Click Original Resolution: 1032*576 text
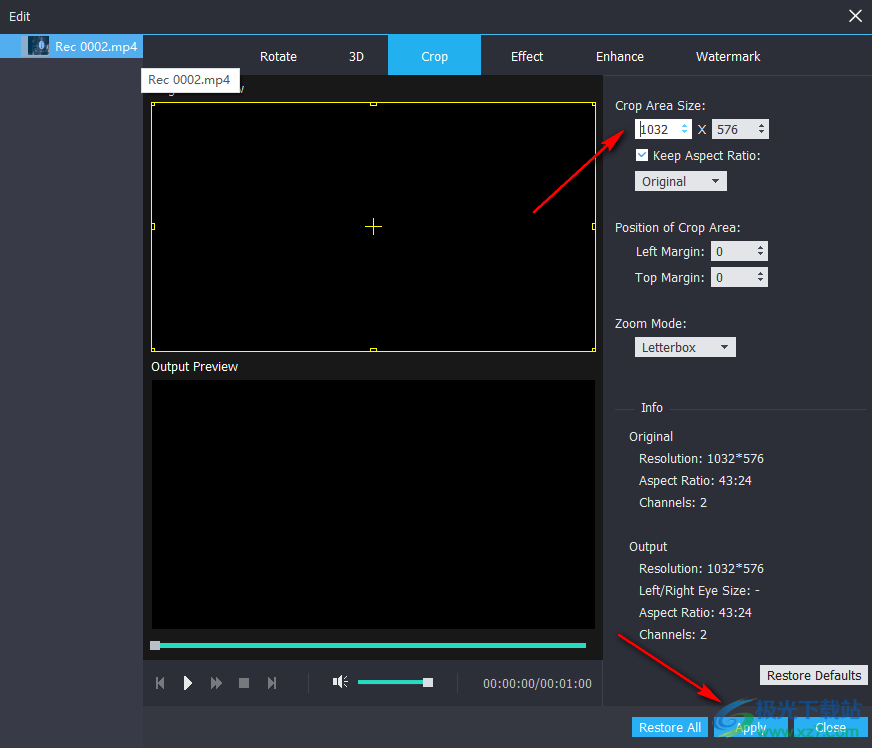The height and width of the screenshot is (748, 872). tap(701, 459)
